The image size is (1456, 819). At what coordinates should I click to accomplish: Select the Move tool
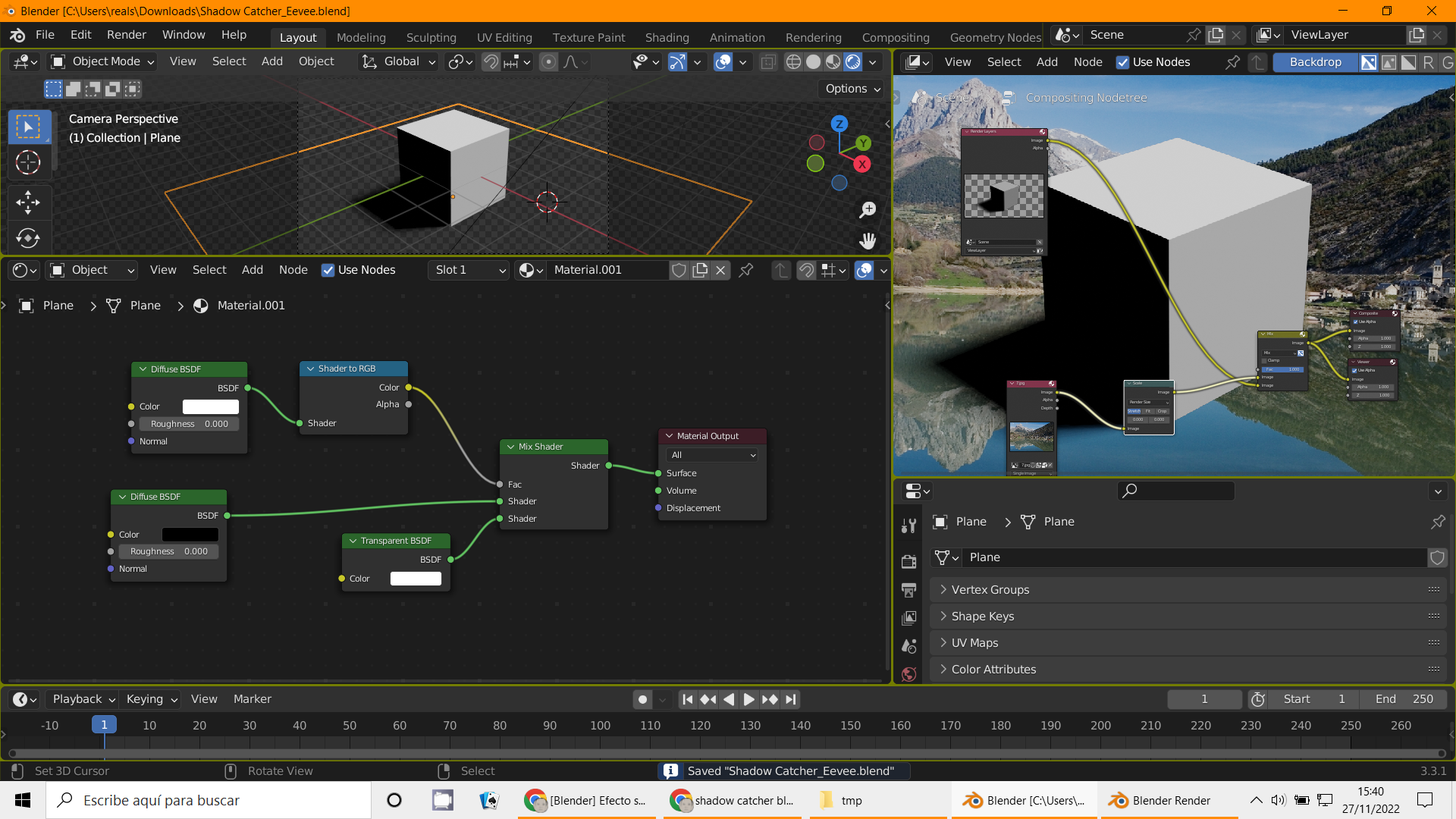tap(28, 202)
